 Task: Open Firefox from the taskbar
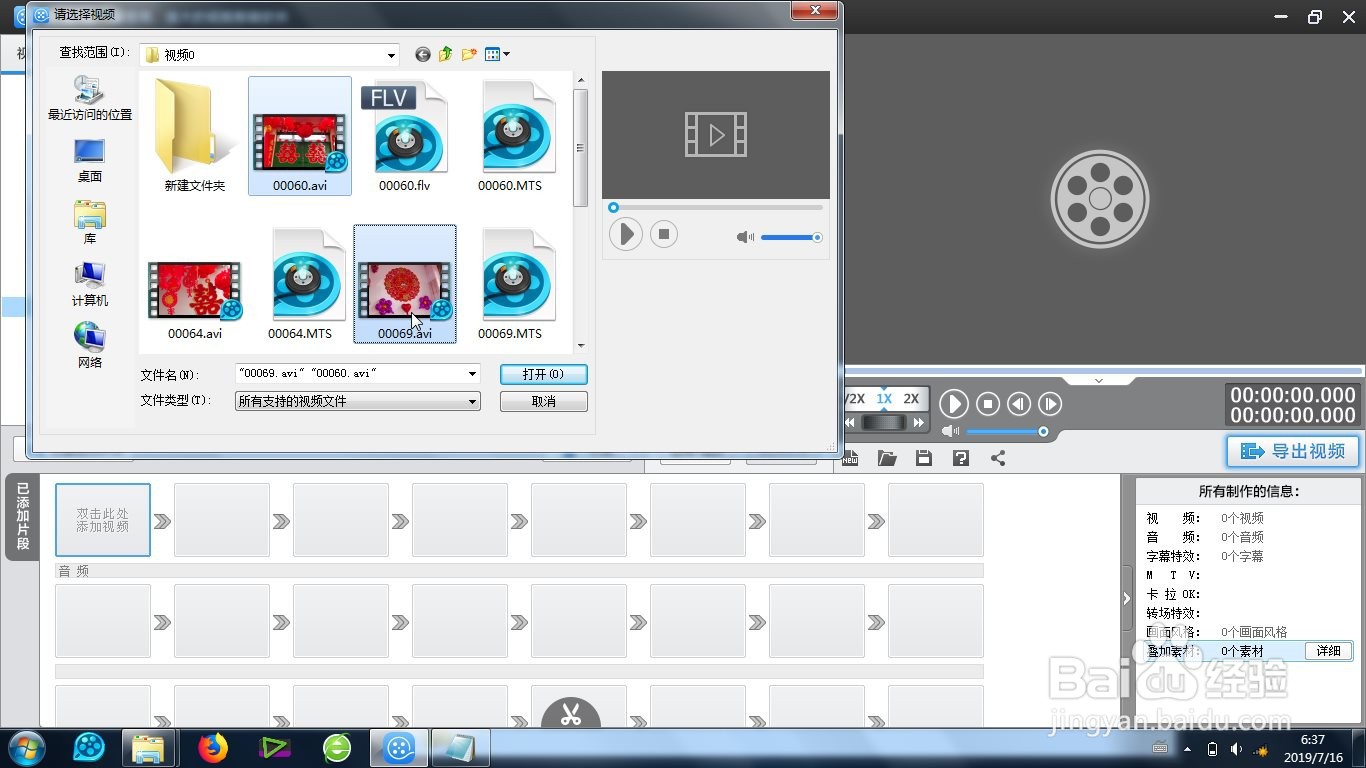(212, 747)
